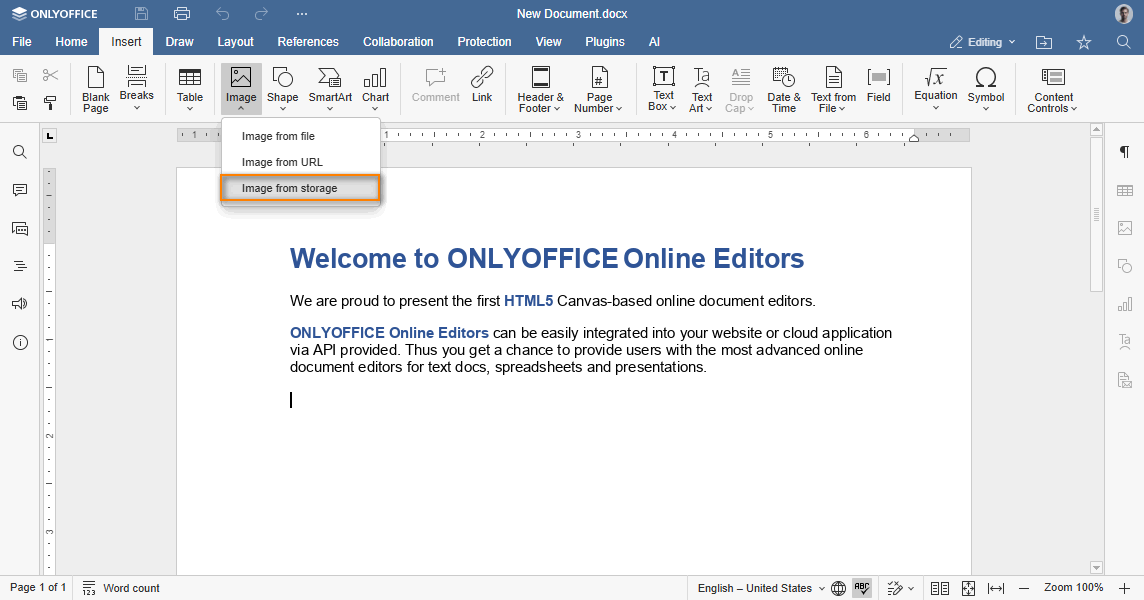
Task: Click the Copy icon in ribbon
Action: (x=20, y=75)
